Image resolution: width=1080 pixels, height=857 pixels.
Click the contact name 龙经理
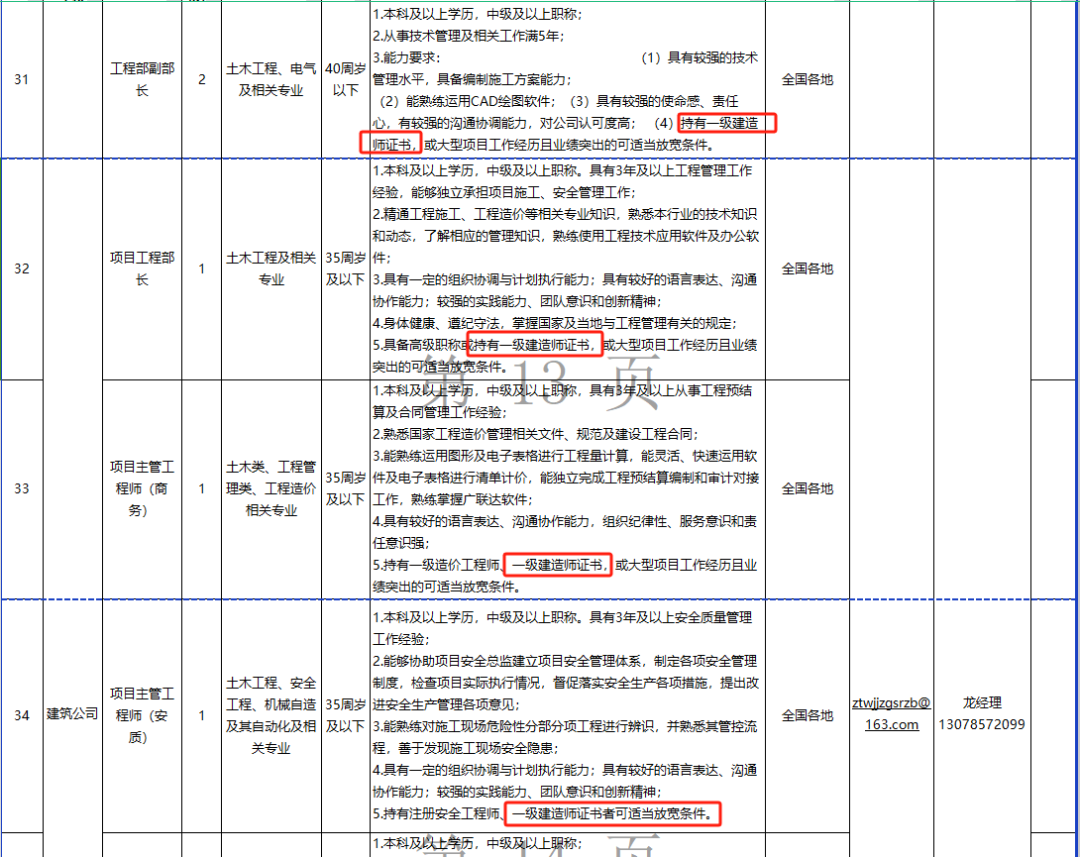coord(981,702)
